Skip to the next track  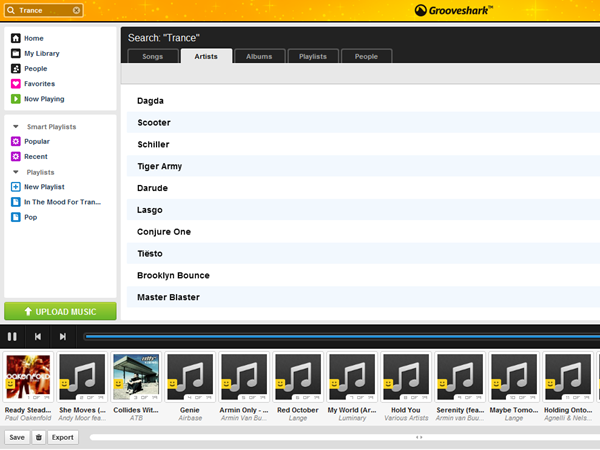click(x=62, y=337)
